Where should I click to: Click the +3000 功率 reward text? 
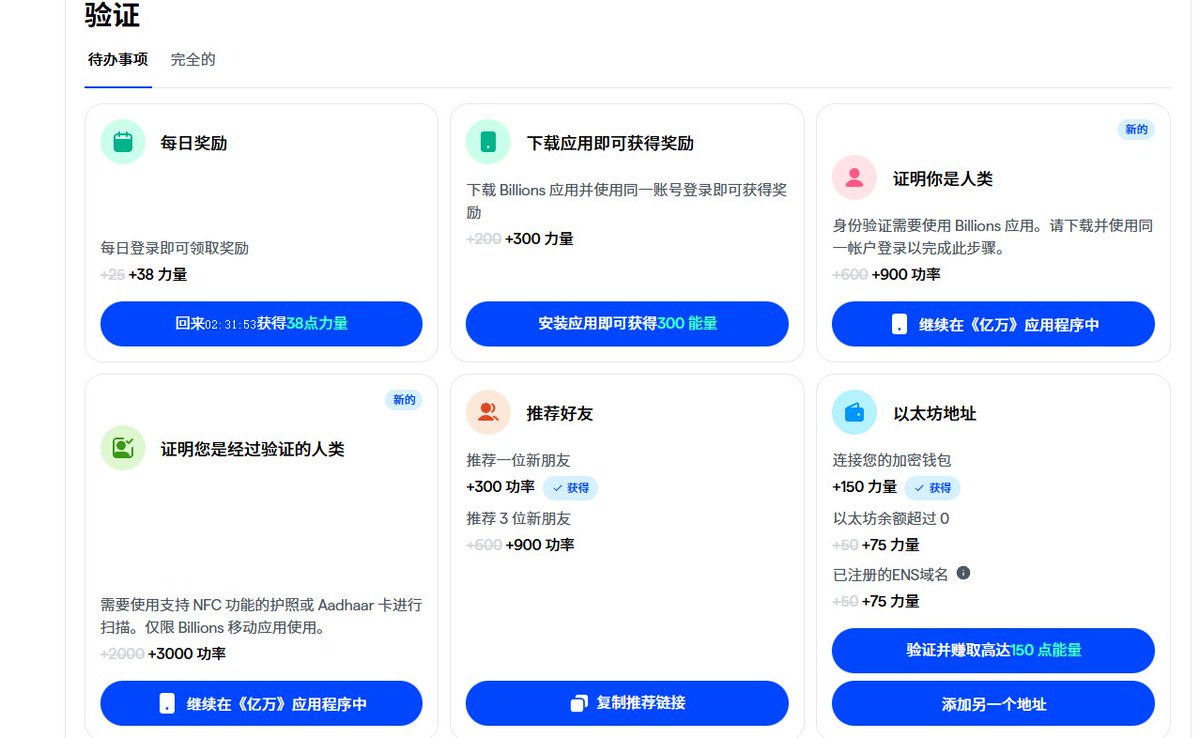pos(187,653)
